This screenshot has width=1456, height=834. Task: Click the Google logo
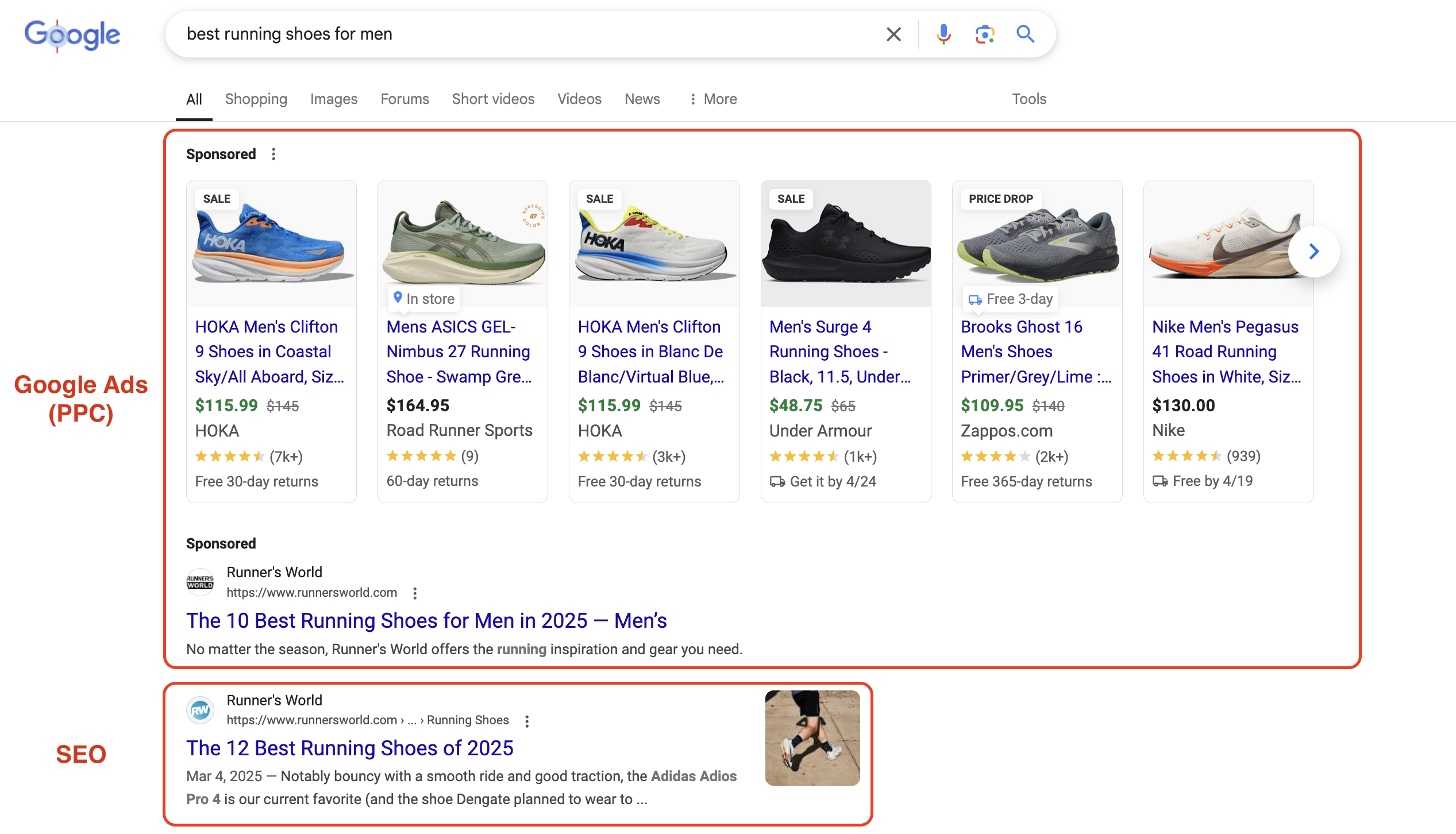[72, 35]
